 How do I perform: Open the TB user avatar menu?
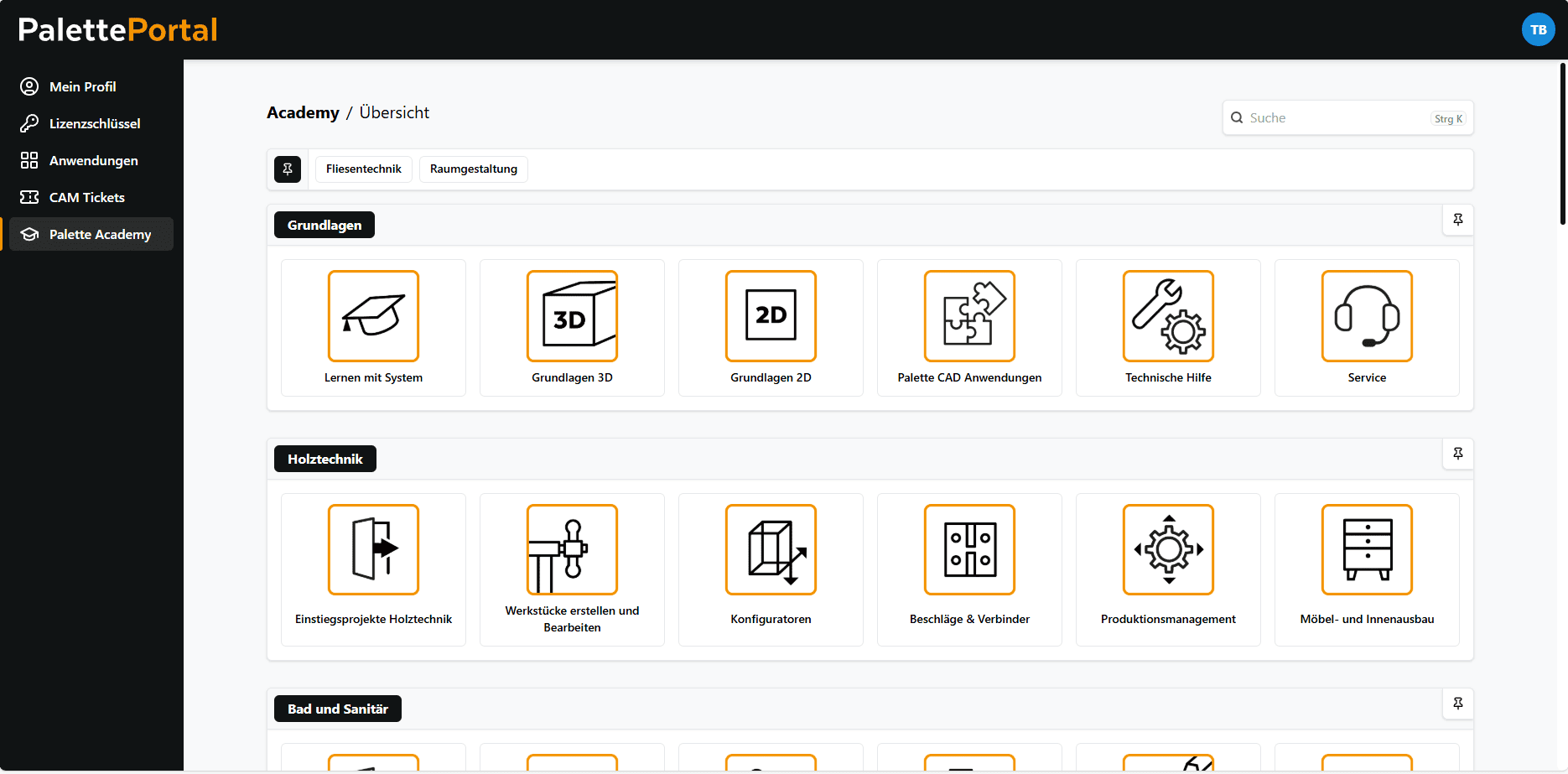[x=1538, y=30]
